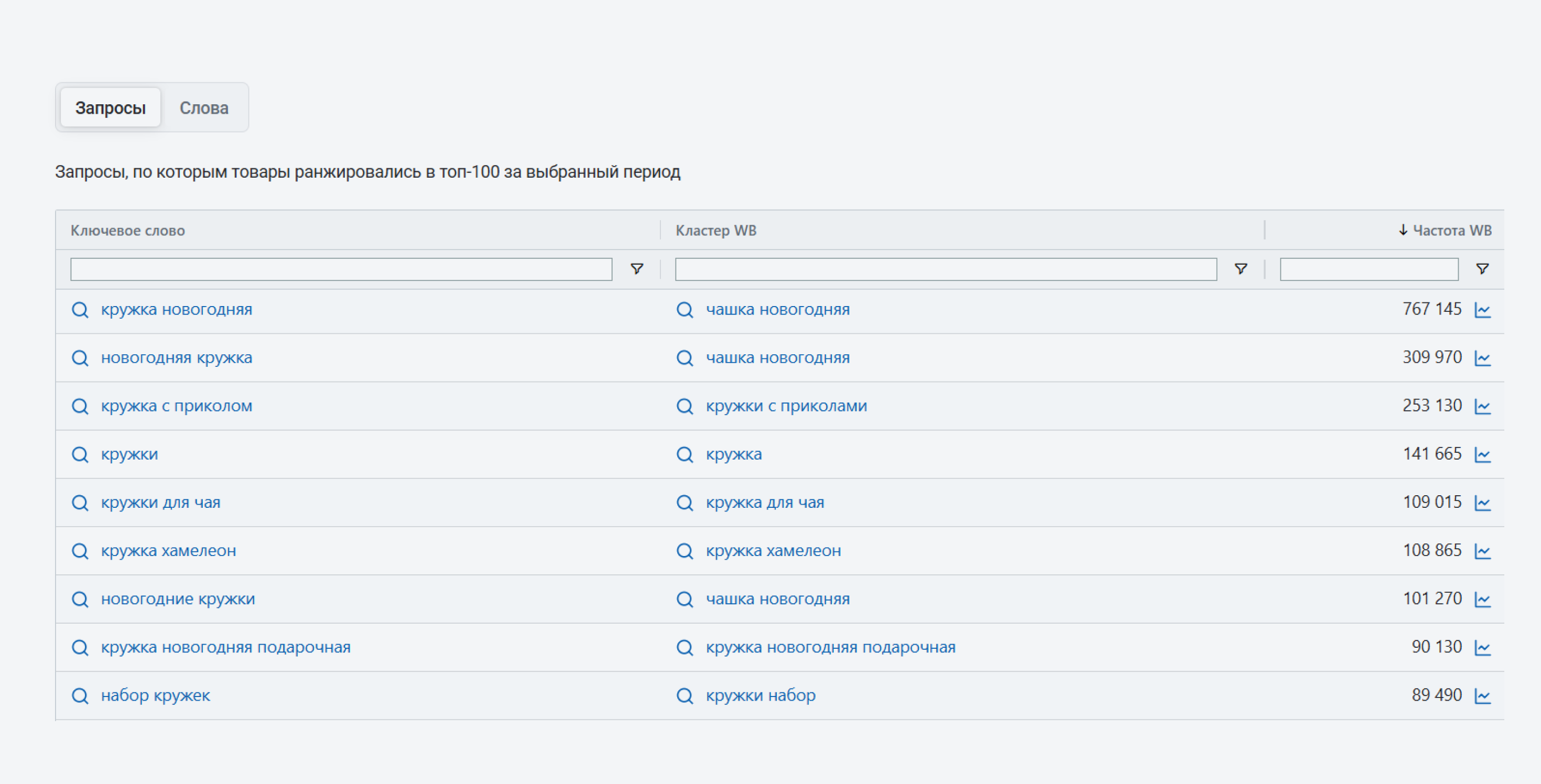This screenshot has height=784, width=1541.
Task: Open keyword link новогодняя кружка
Action: tap(177, 358)
